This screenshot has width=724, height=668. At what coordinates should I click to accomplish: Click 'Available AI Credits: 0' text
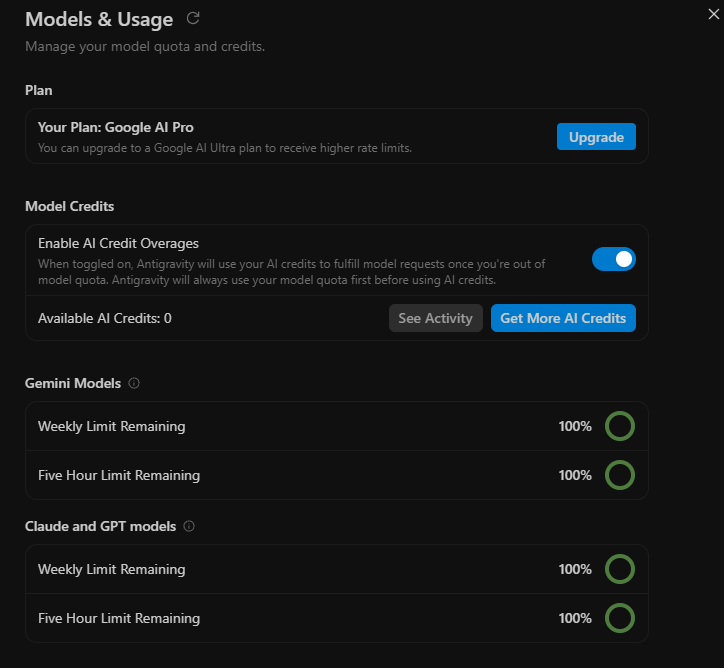[105, 319]
